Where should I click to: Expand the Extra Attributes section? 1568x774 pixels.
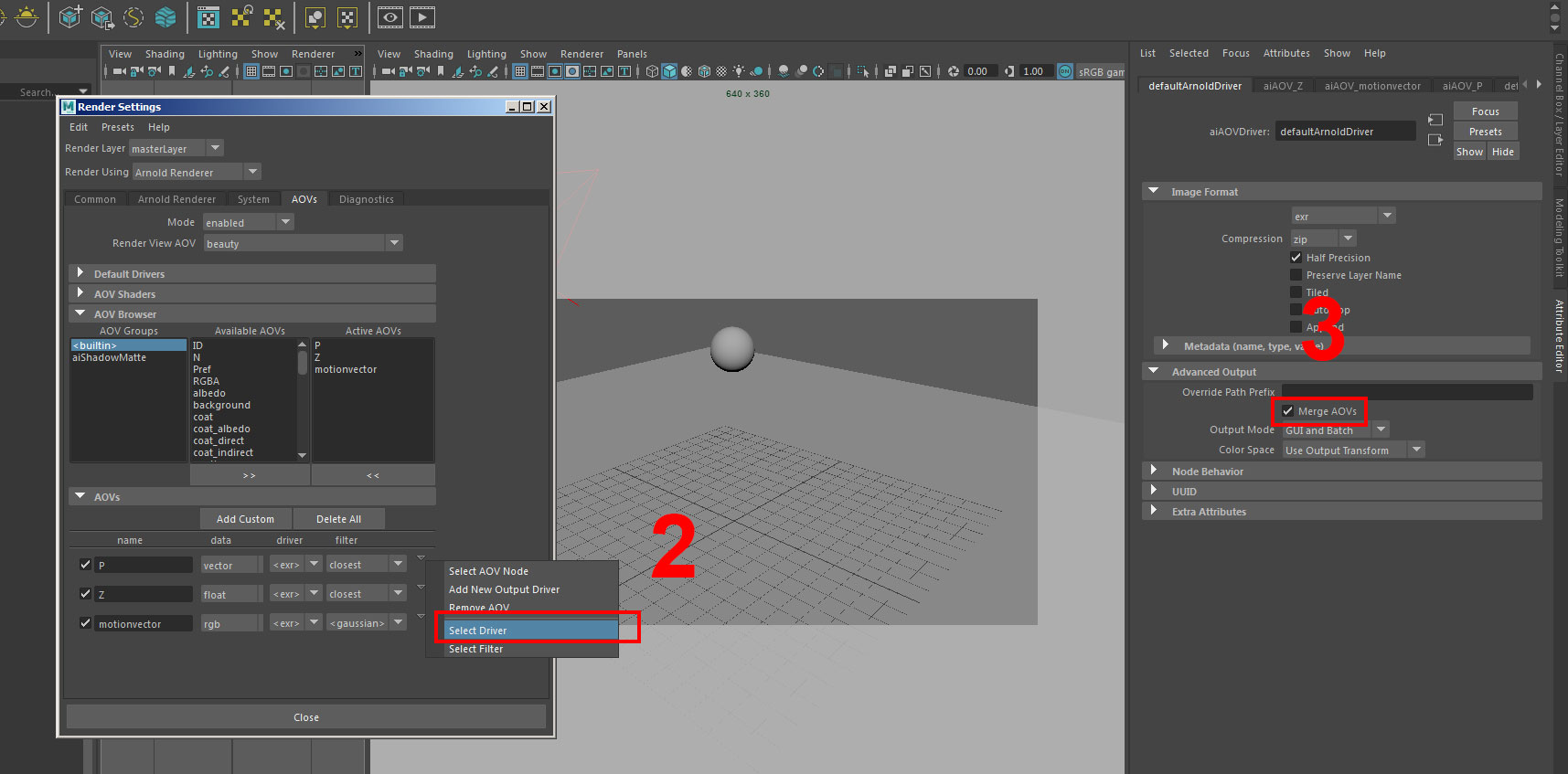(1341, 511)
